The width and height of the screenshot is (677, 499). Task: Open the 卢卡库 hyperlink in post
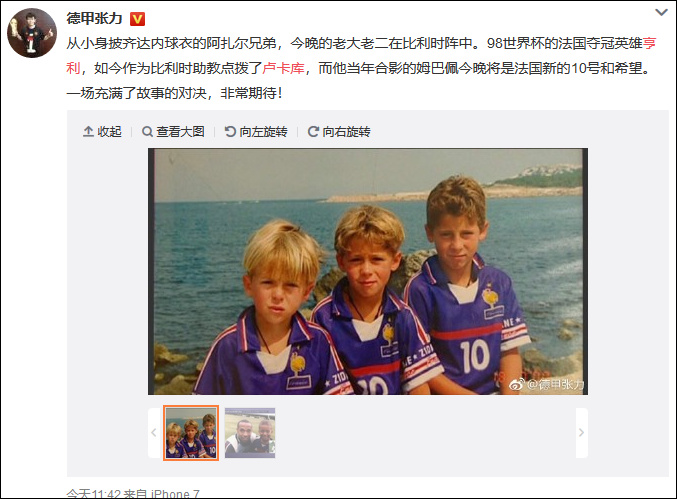tap(284, 68)
